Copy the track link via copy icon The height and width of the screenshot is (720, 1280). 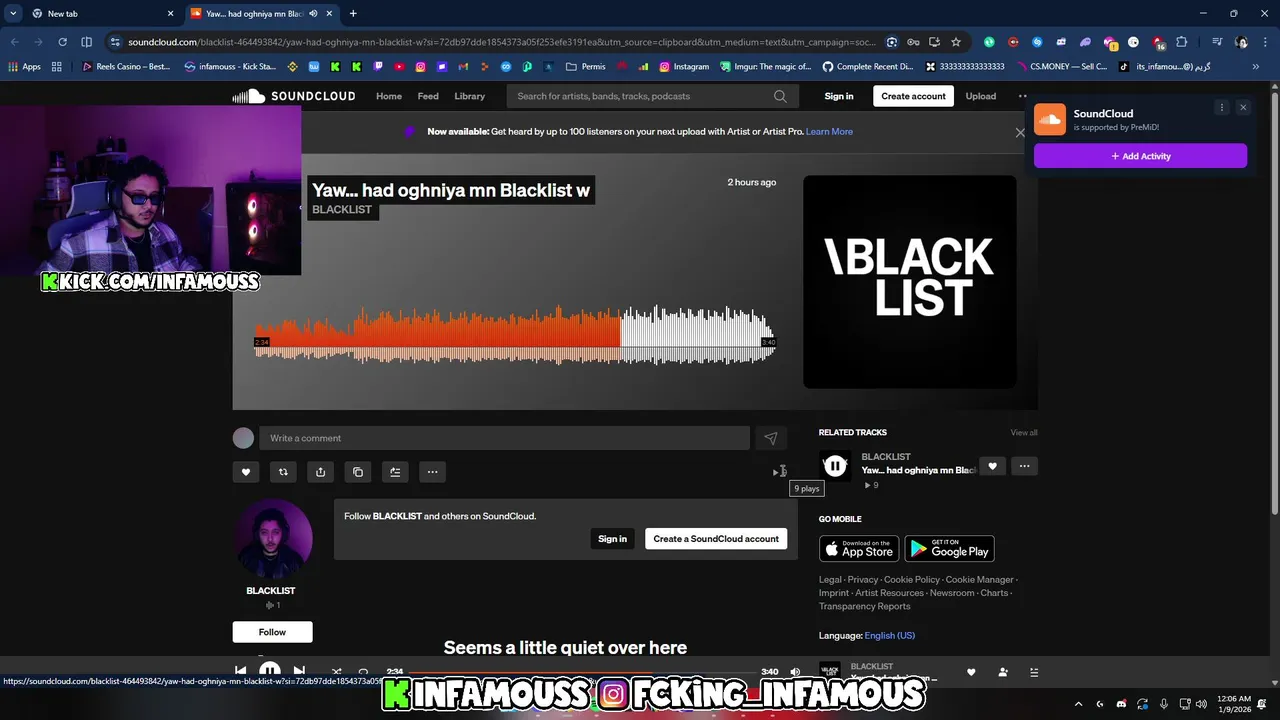pos(358,472)
